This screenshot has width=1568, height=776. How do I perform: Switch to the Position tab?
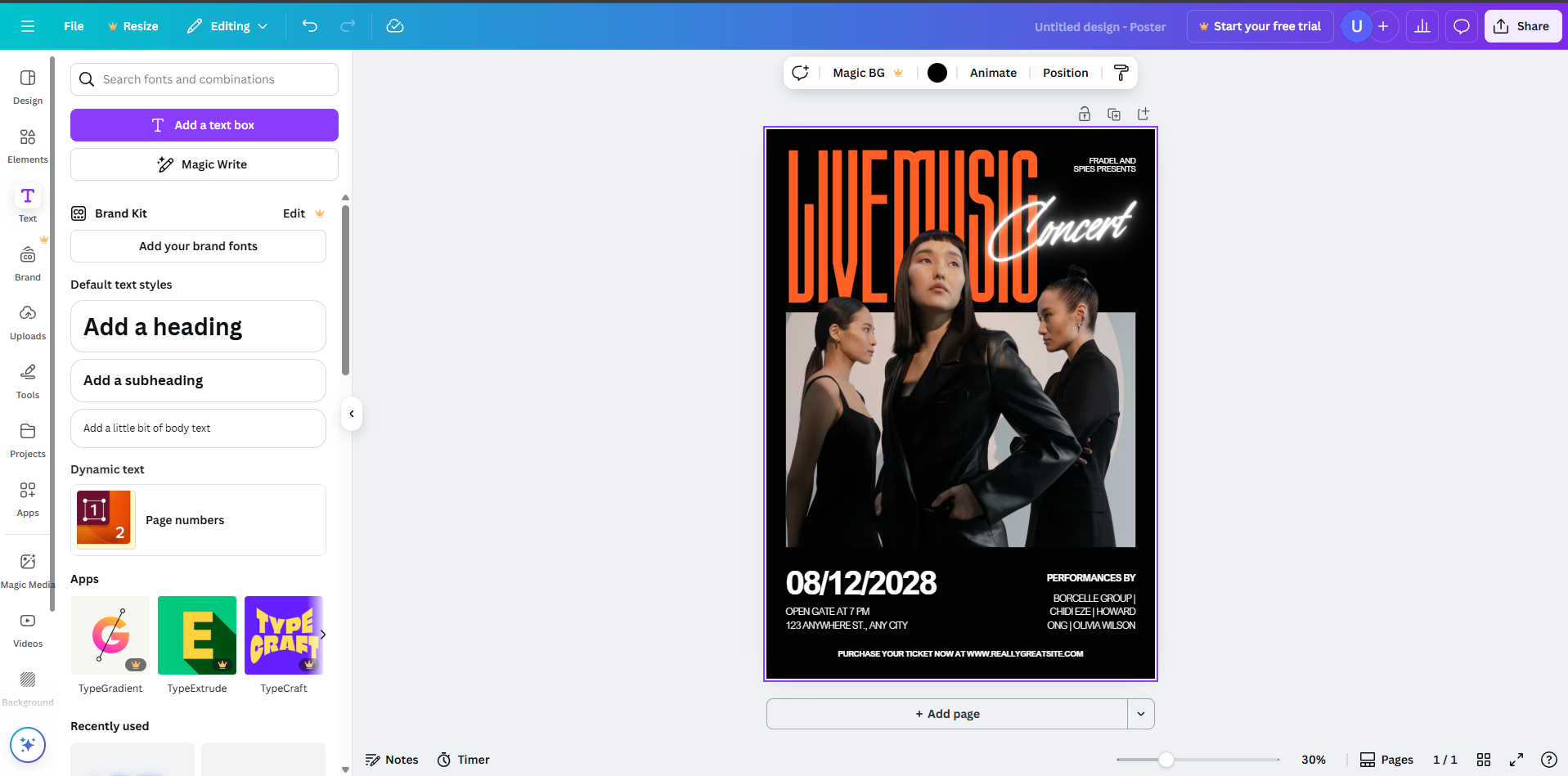click(1064, 73)
